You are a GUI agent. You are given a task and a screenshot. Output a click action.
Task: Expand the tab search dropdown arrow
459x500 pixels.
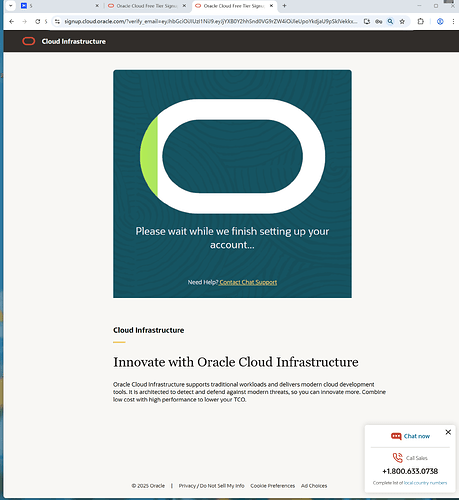tap(11, 6)
